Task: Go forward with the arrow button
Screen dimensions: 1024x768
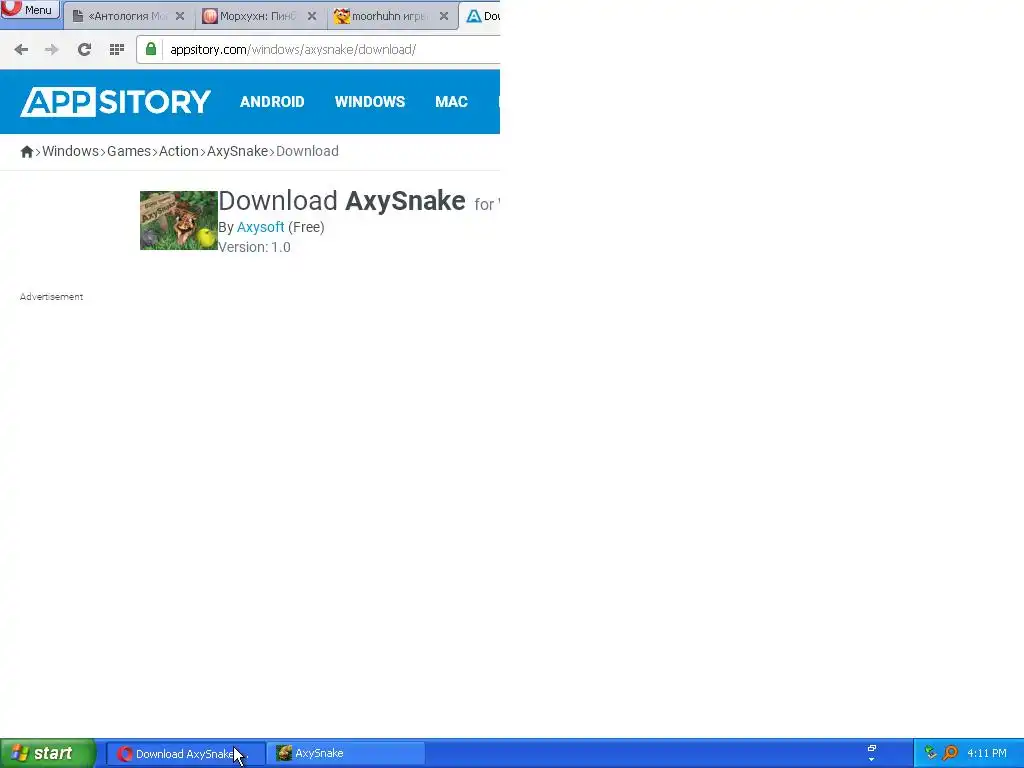Action: (52, 50)
